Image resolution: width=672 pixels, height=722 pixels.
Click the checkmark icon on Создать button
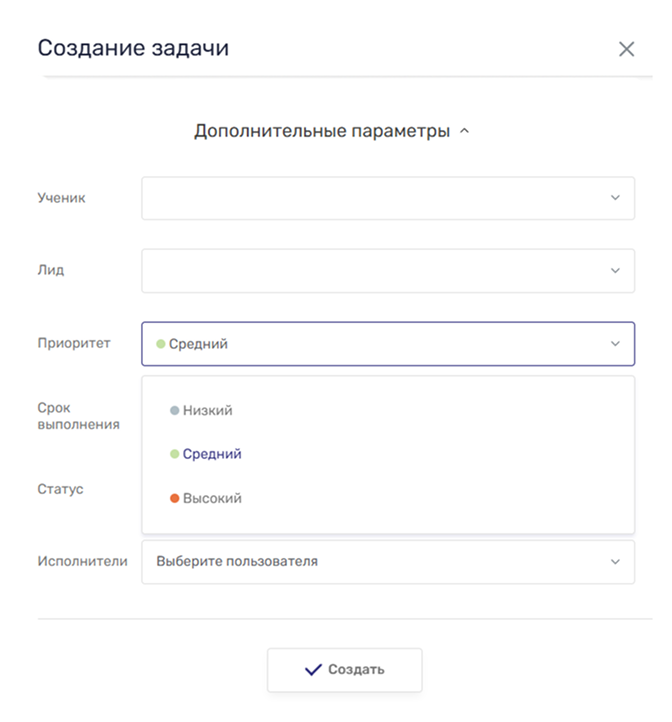point(313,669)
